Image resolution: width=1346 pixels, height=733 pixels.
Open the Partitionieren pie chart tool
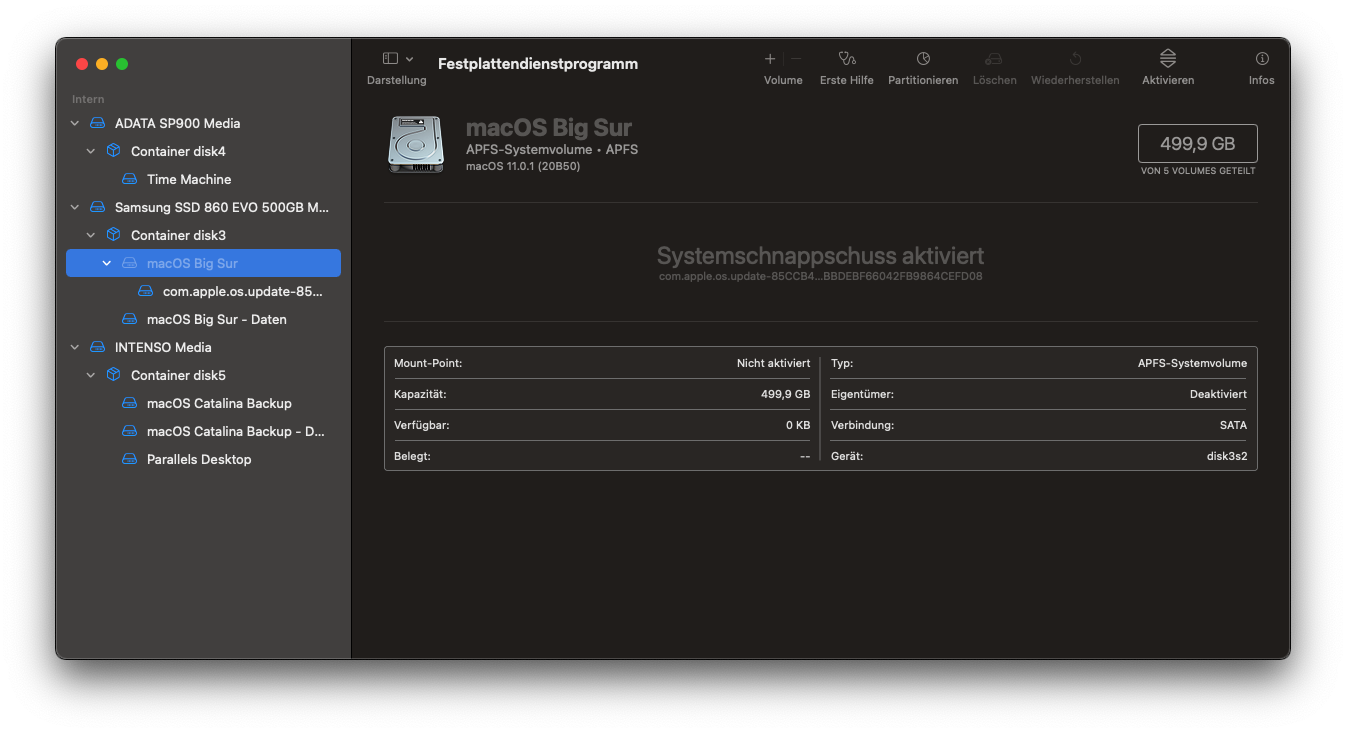point(922,59)
